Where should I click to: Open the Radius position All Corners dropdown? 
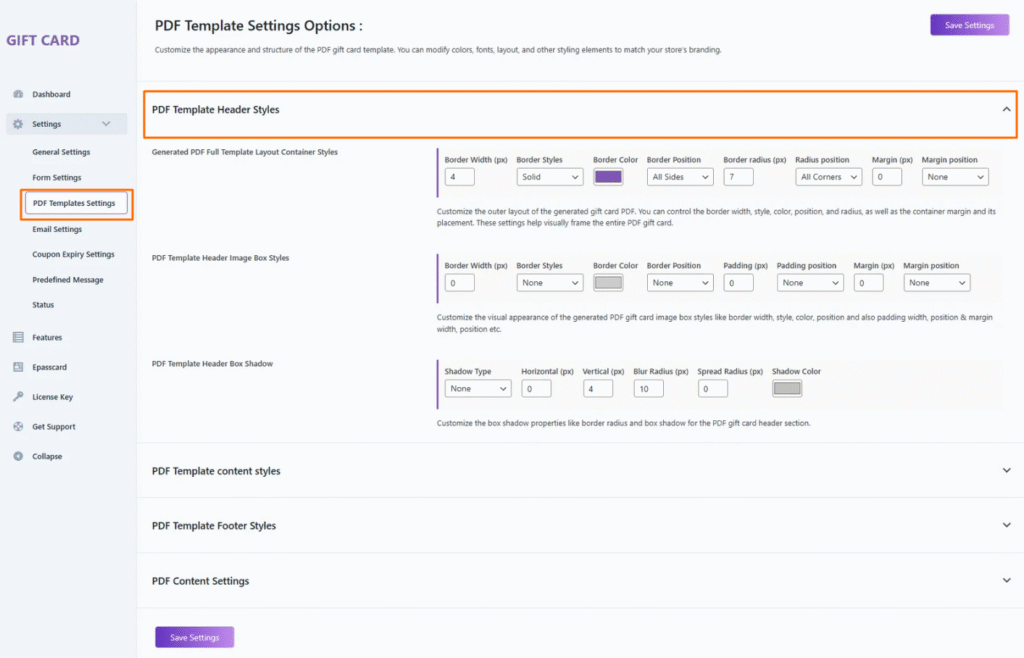click(828, 177)
